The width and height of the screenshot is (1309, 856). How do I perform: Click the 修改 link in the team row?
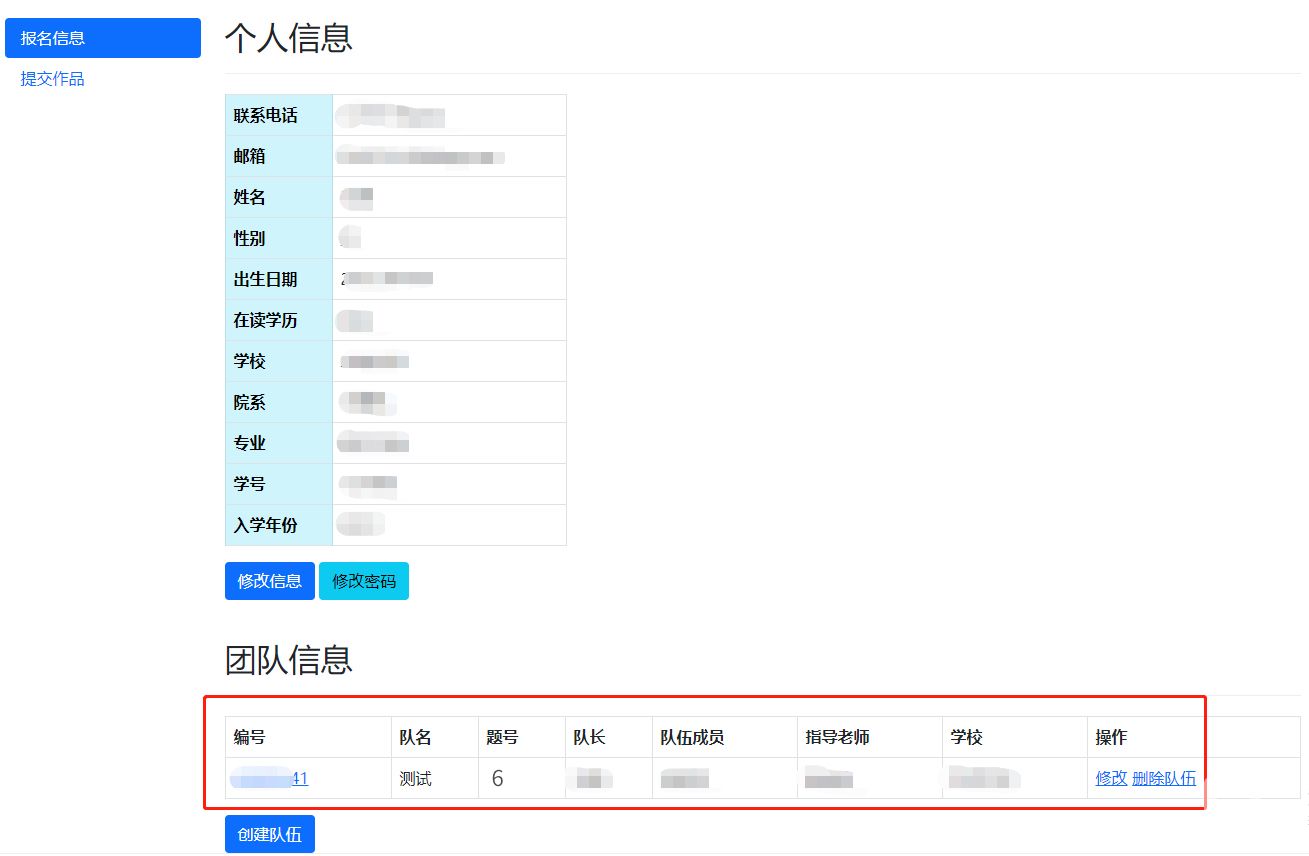[x=1111, y=778]
